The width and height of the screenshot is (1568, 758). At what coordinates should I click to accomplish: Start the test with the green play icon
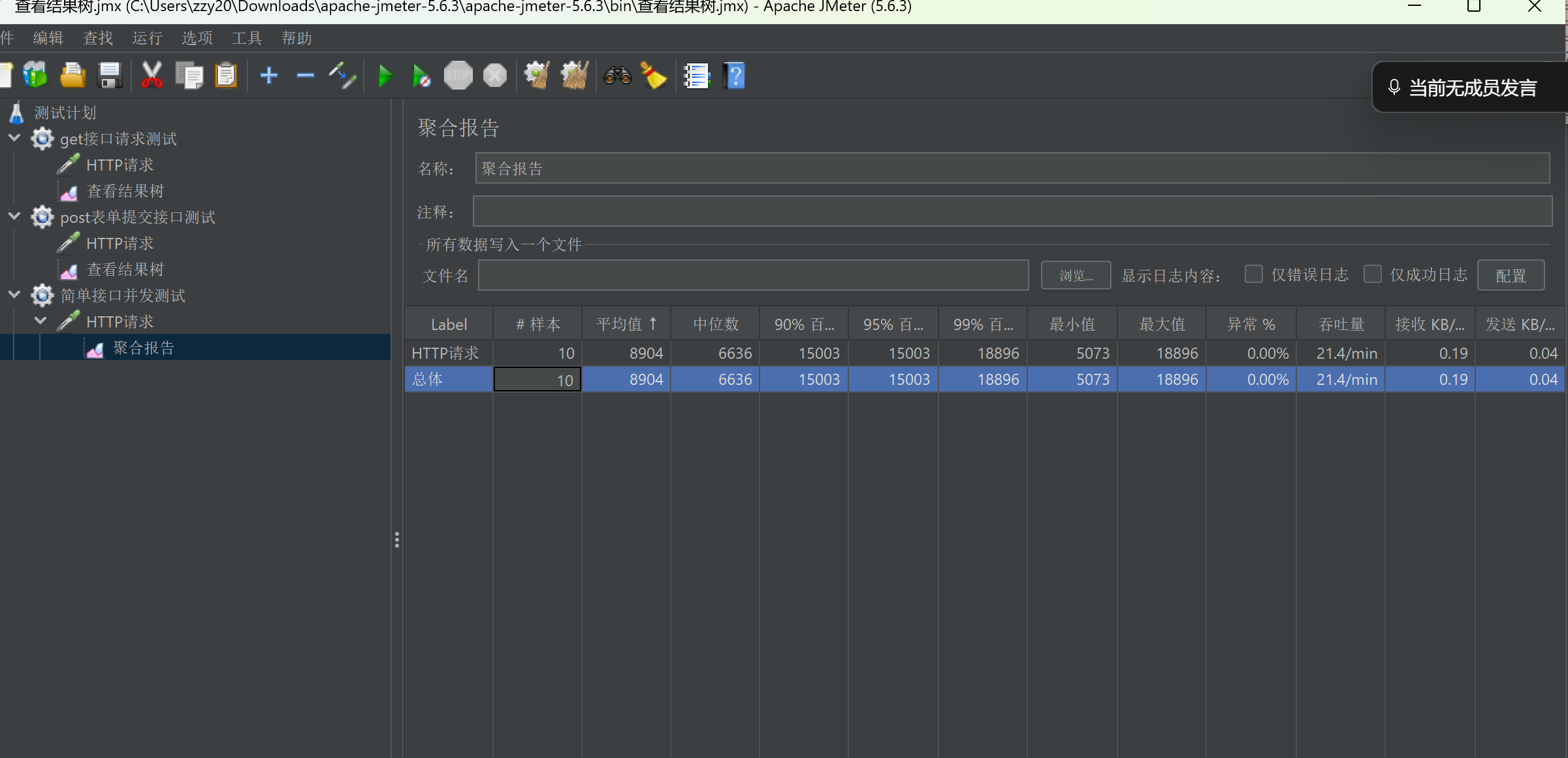(385, 75)
